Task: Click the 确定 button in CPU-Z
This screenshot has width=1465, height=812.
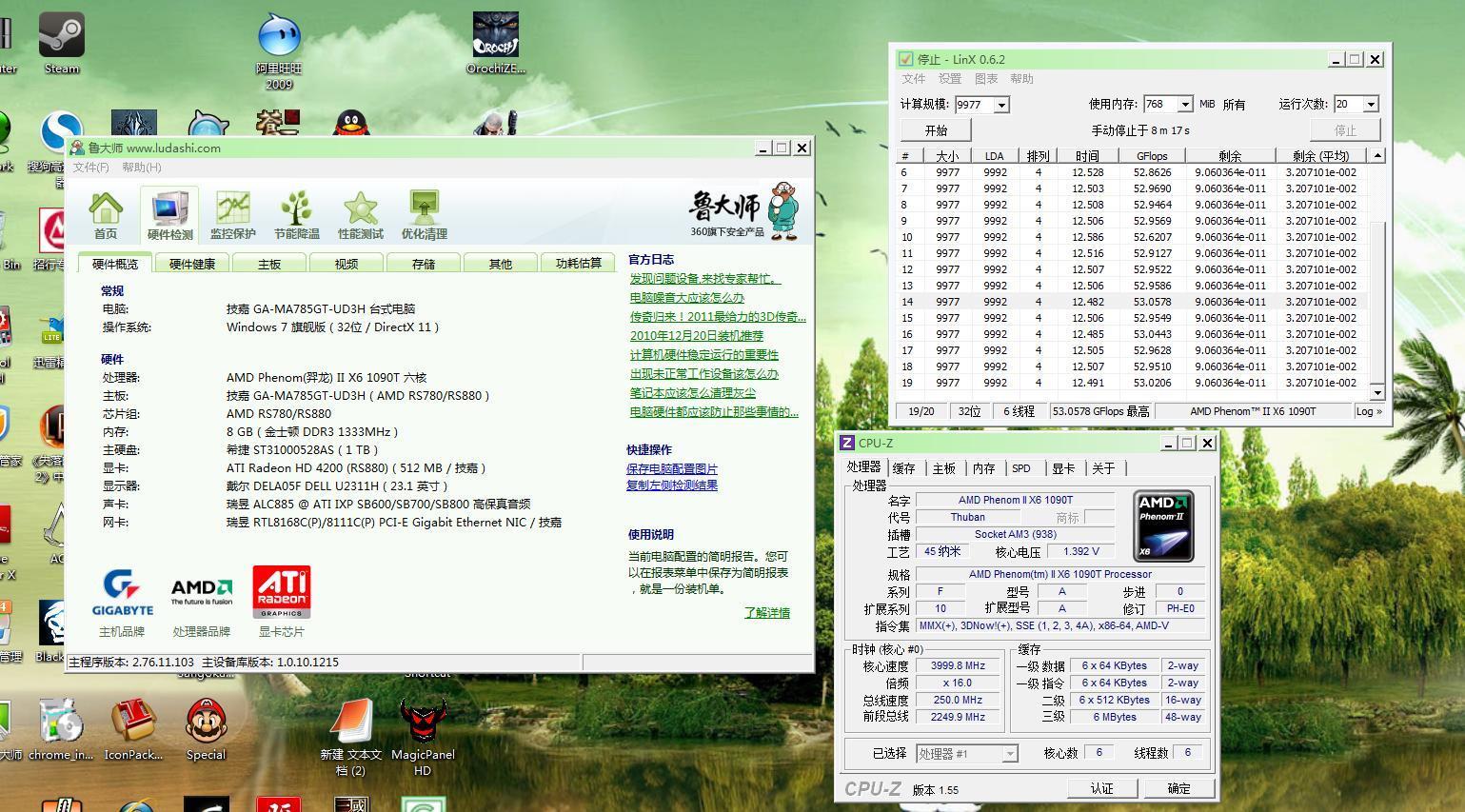Action: coord(1178,788)
